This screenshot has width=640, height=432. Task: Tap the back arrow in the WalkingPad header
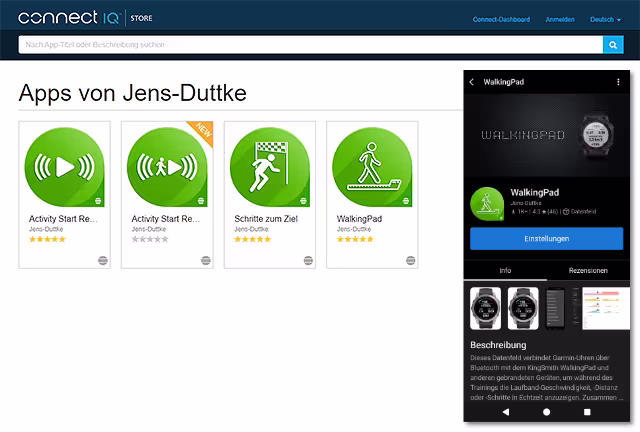[472, 82]
